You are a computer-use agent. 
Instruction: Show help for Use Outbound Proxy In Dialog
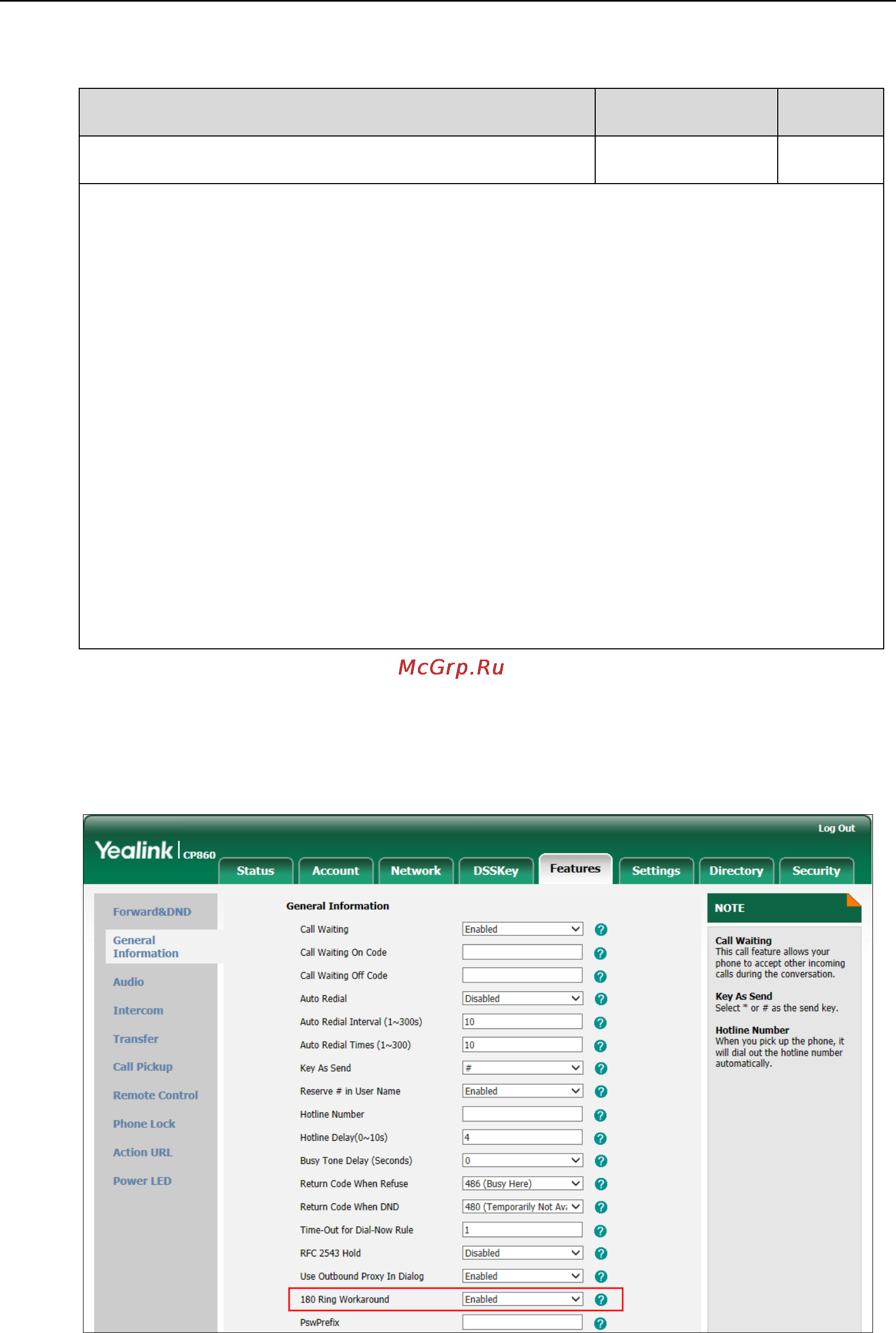pos(601,1276)
